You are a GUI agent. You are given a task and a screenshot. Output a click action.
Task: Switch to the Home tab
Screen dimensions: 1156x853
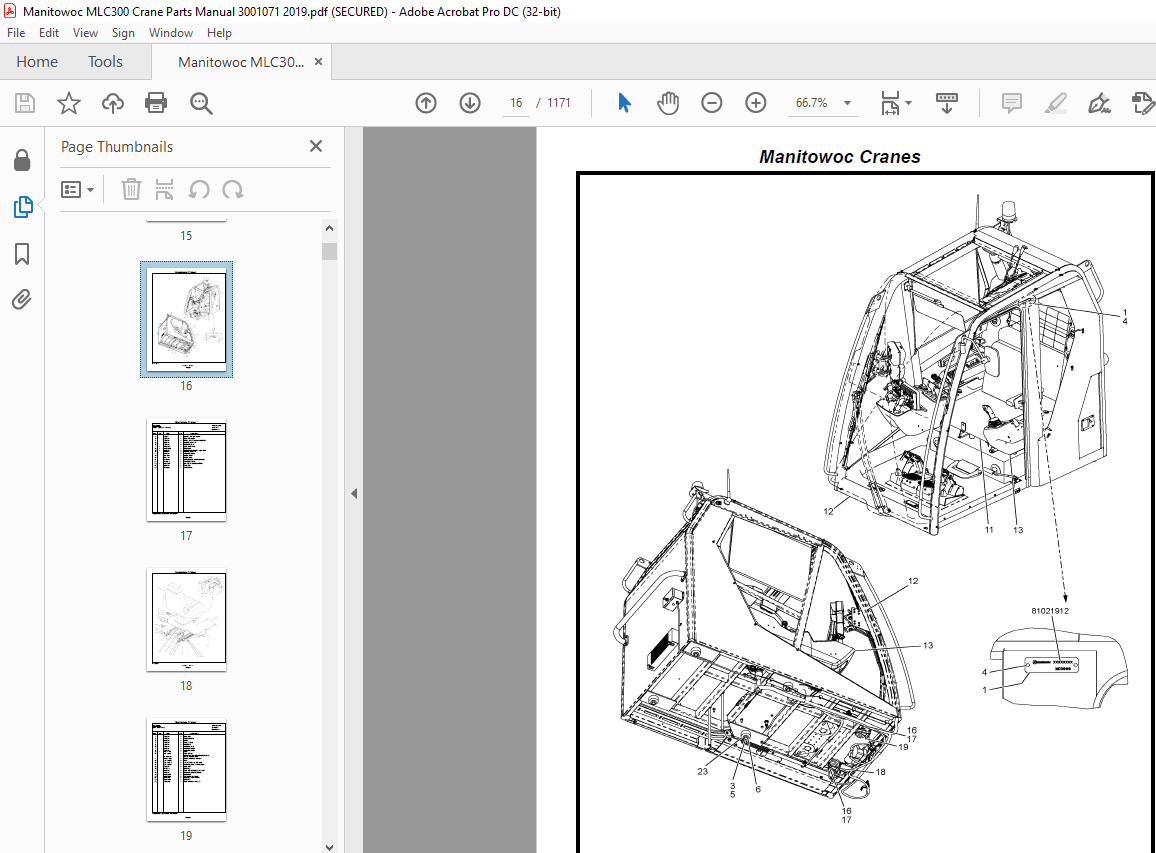tap(37, 62)
